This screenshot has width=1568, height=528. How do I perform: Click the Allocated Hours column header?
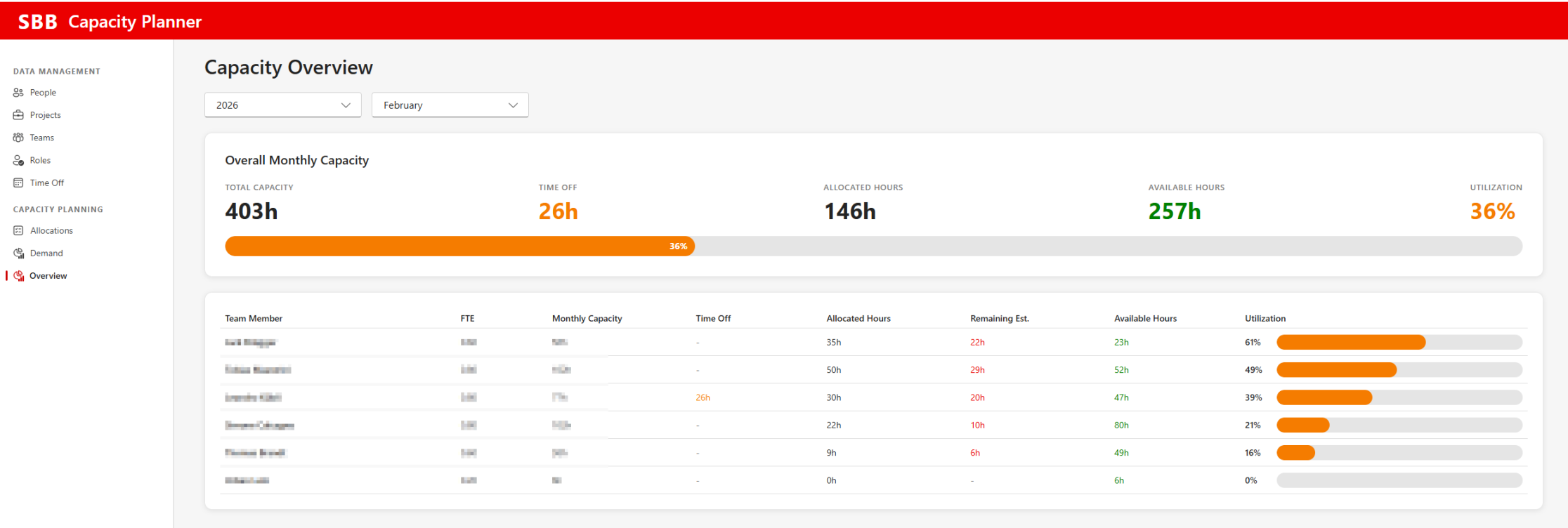(x=858, y=319)
